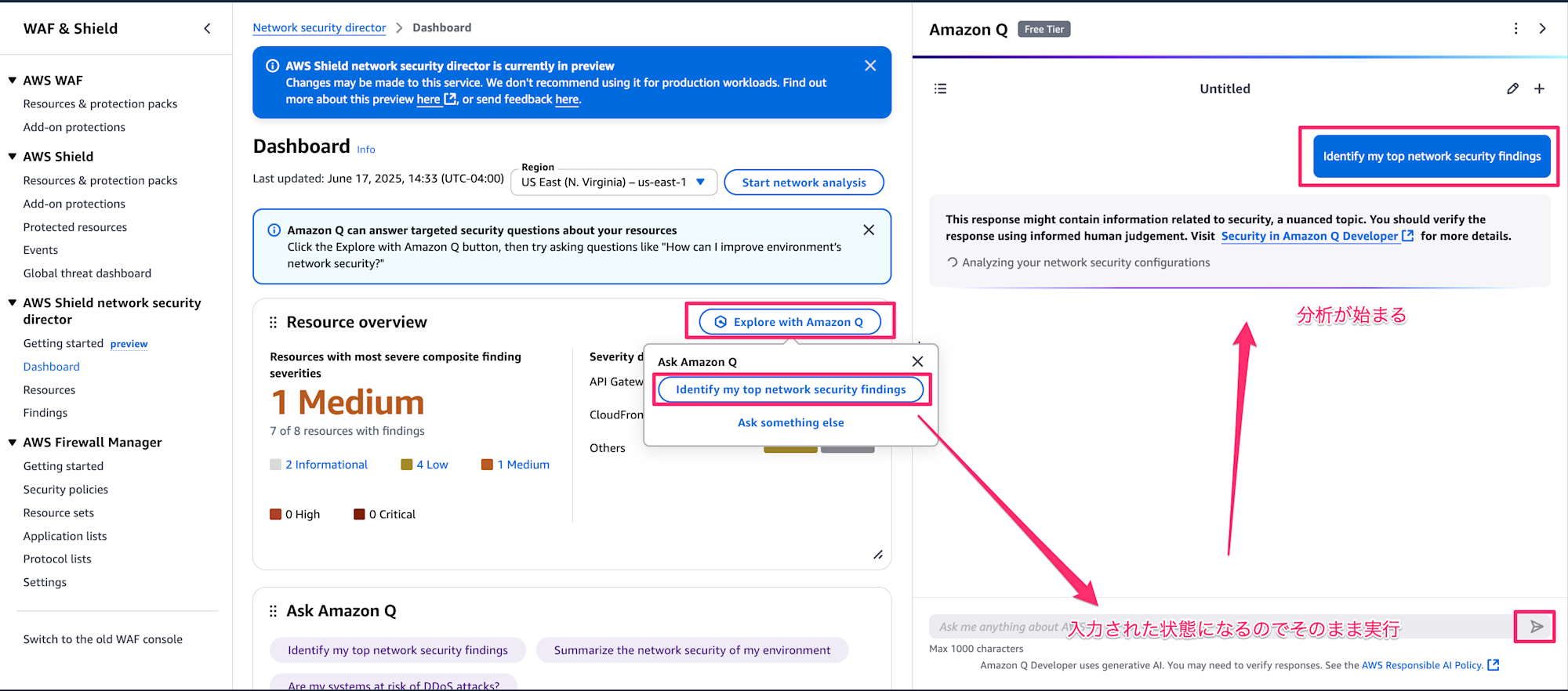
Task: Click Start network analysis button
Action: [x=804, y=182]
